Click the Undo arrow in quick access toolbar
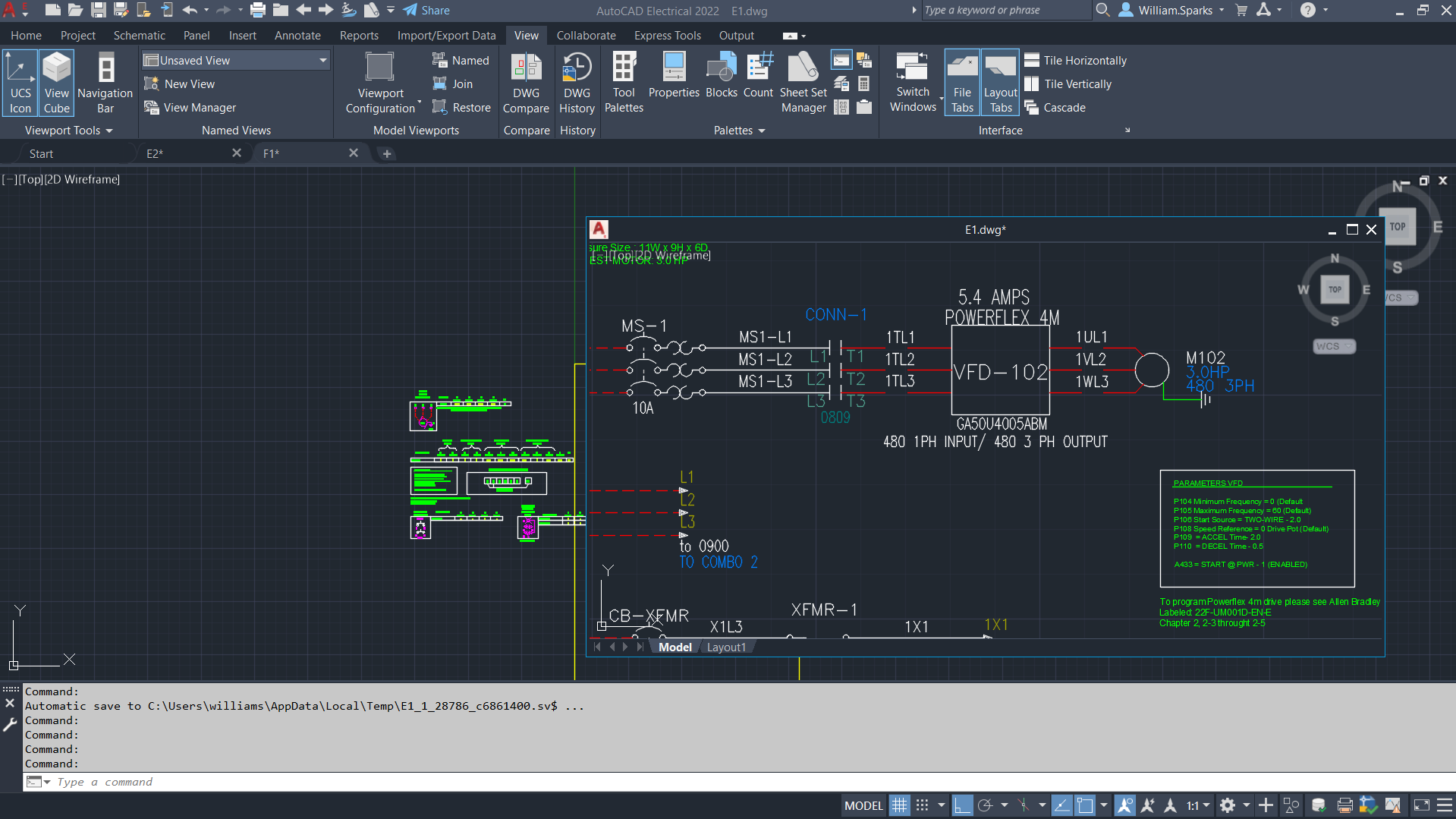Viewport: 1456px width, 819px height. (190, 10)
